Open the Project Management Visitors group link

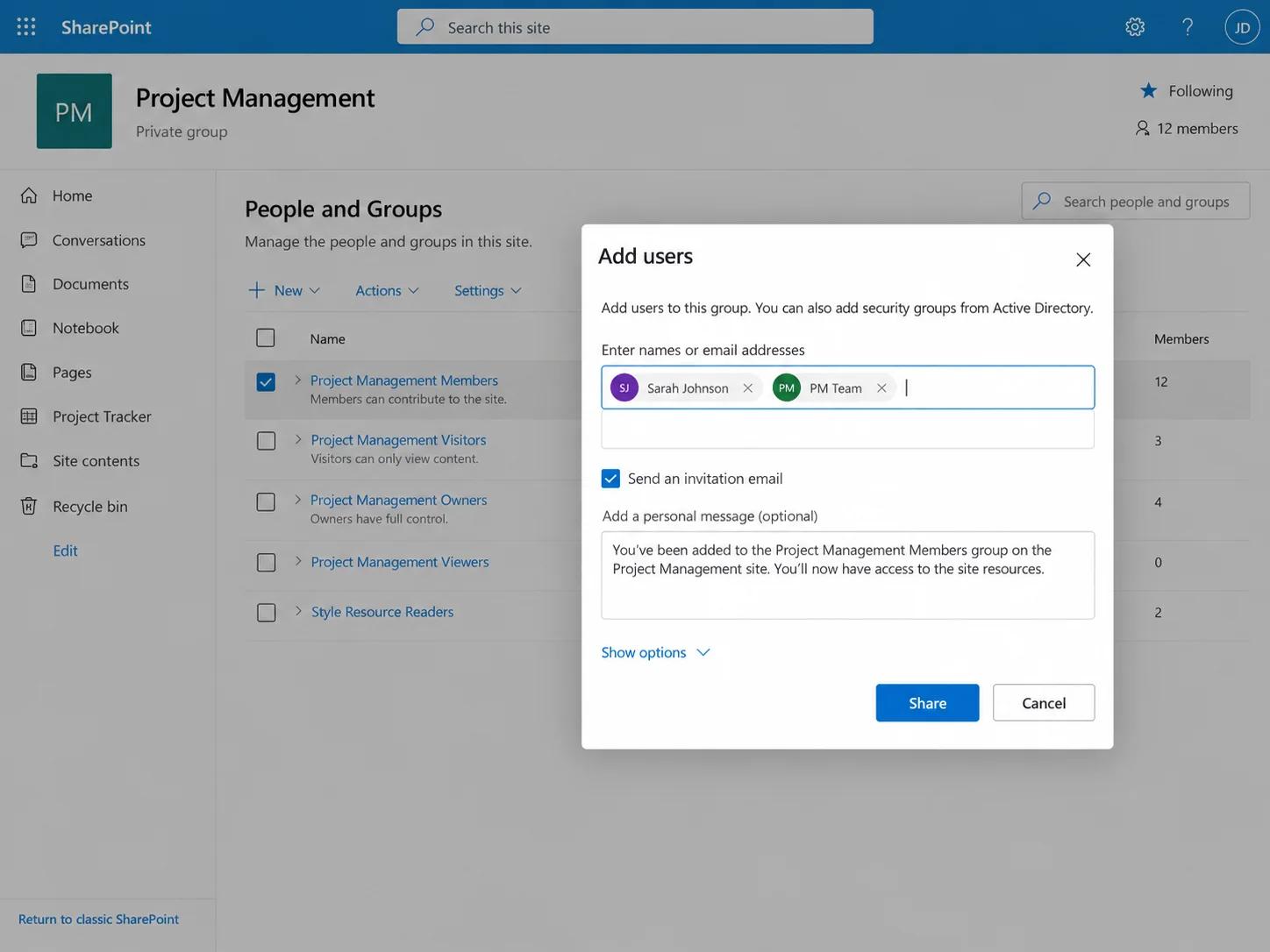[x=398, y=439]
